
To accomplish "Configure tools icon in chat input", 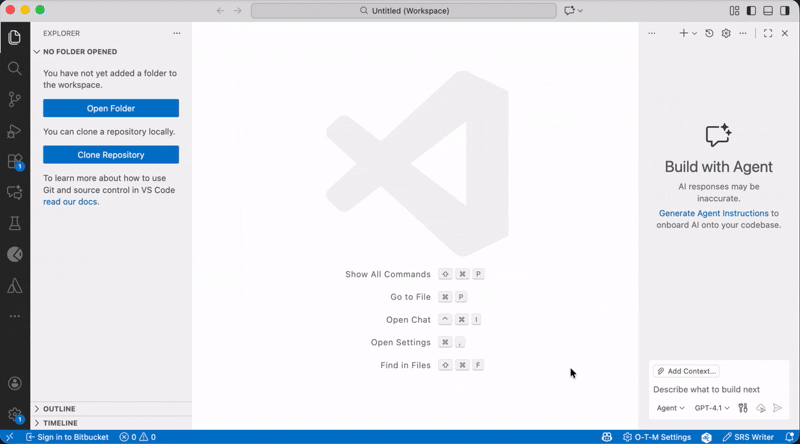I will pos(743,408).
